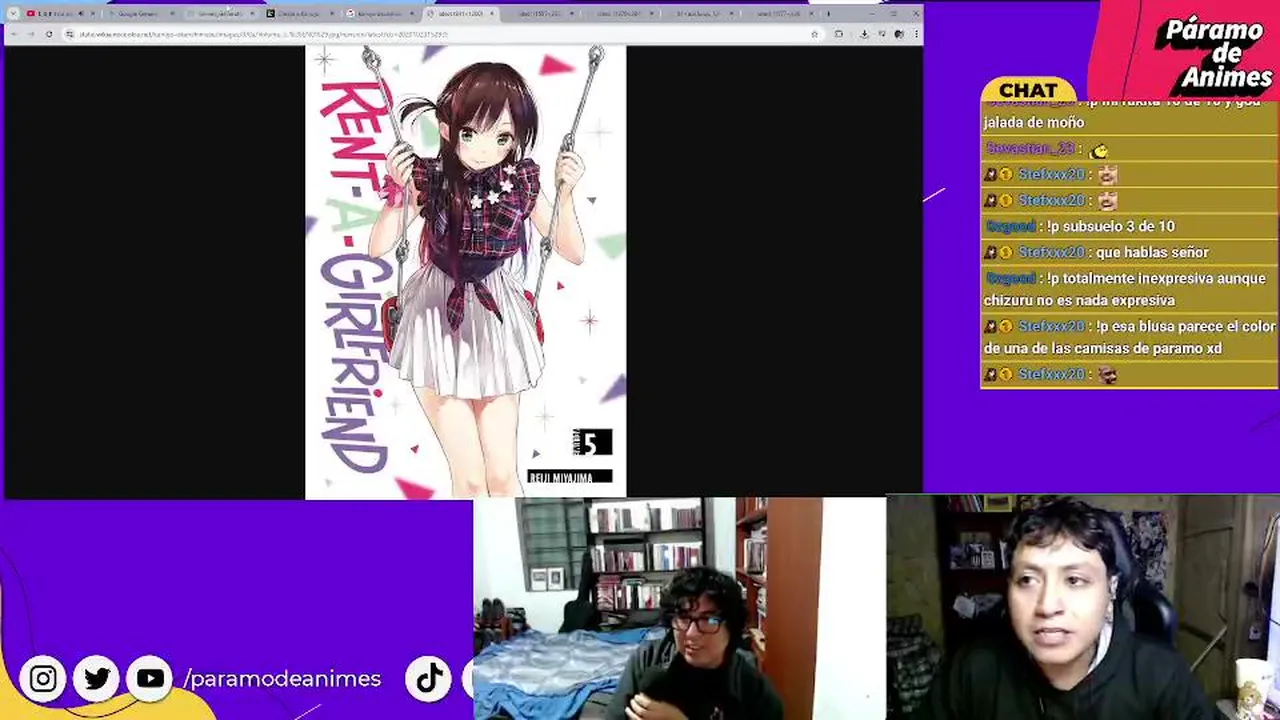Switch to the Google Gemini tab

tap(140, 14)
